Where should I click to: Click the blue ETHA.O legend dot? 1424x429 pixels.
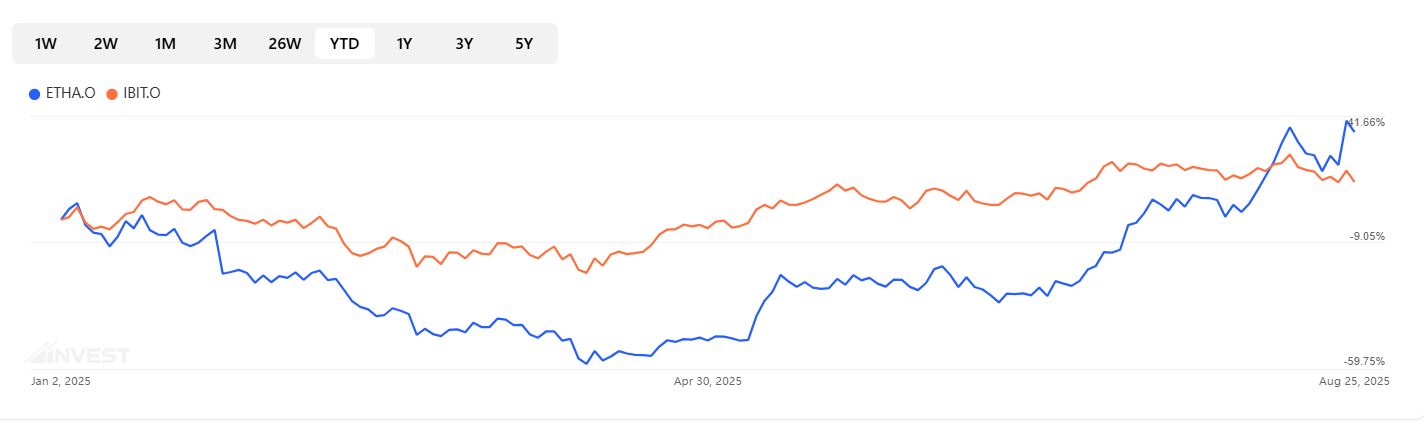[35, 94]
